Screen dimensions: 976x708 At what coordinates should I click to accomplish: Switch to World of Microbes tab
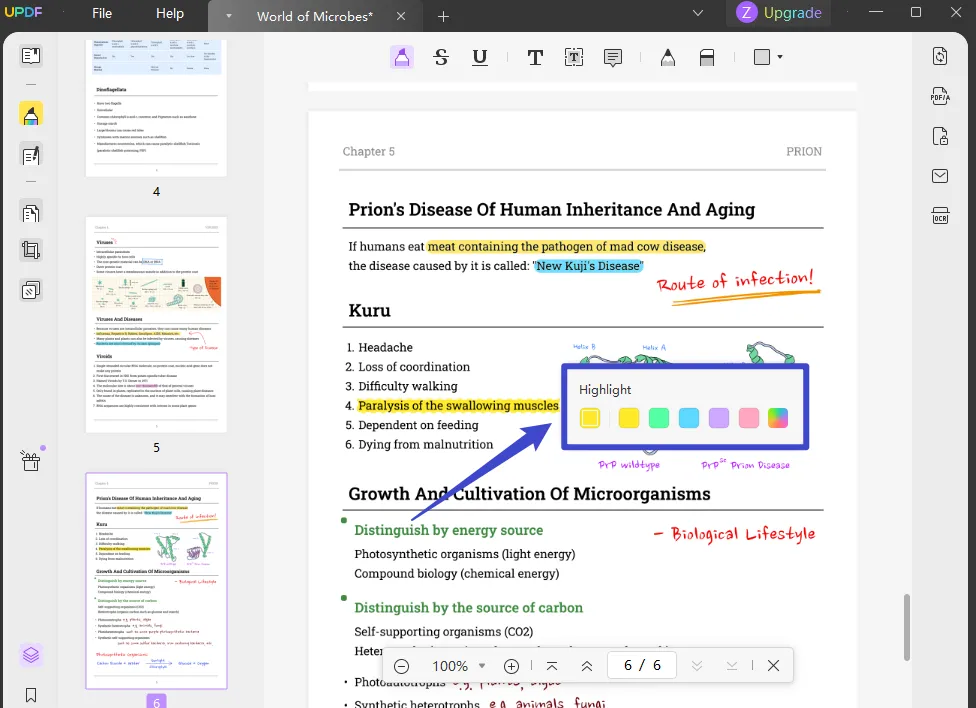click(315, 16)
